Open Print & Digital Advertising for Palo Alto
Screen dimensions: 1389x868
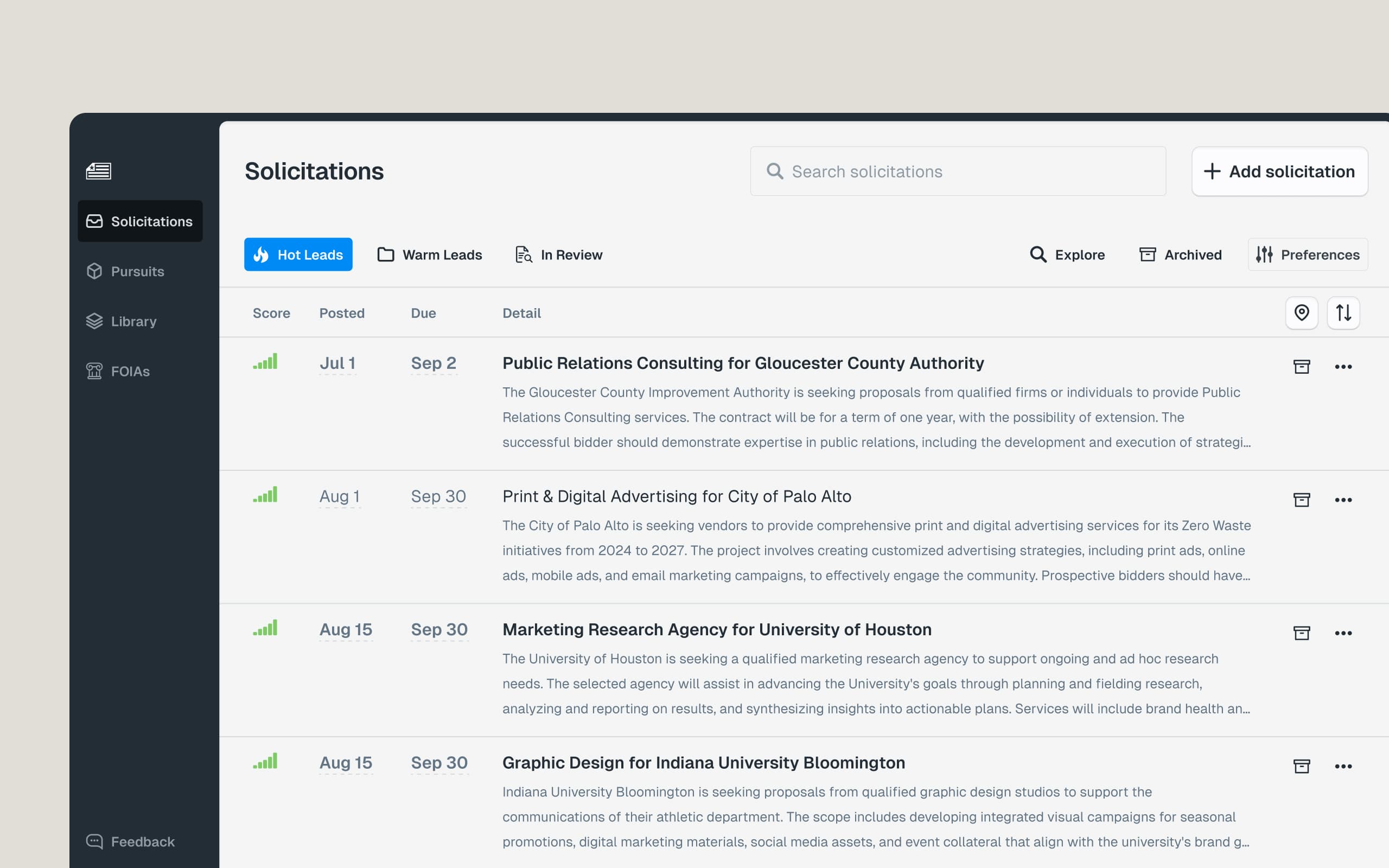(677, 496)
